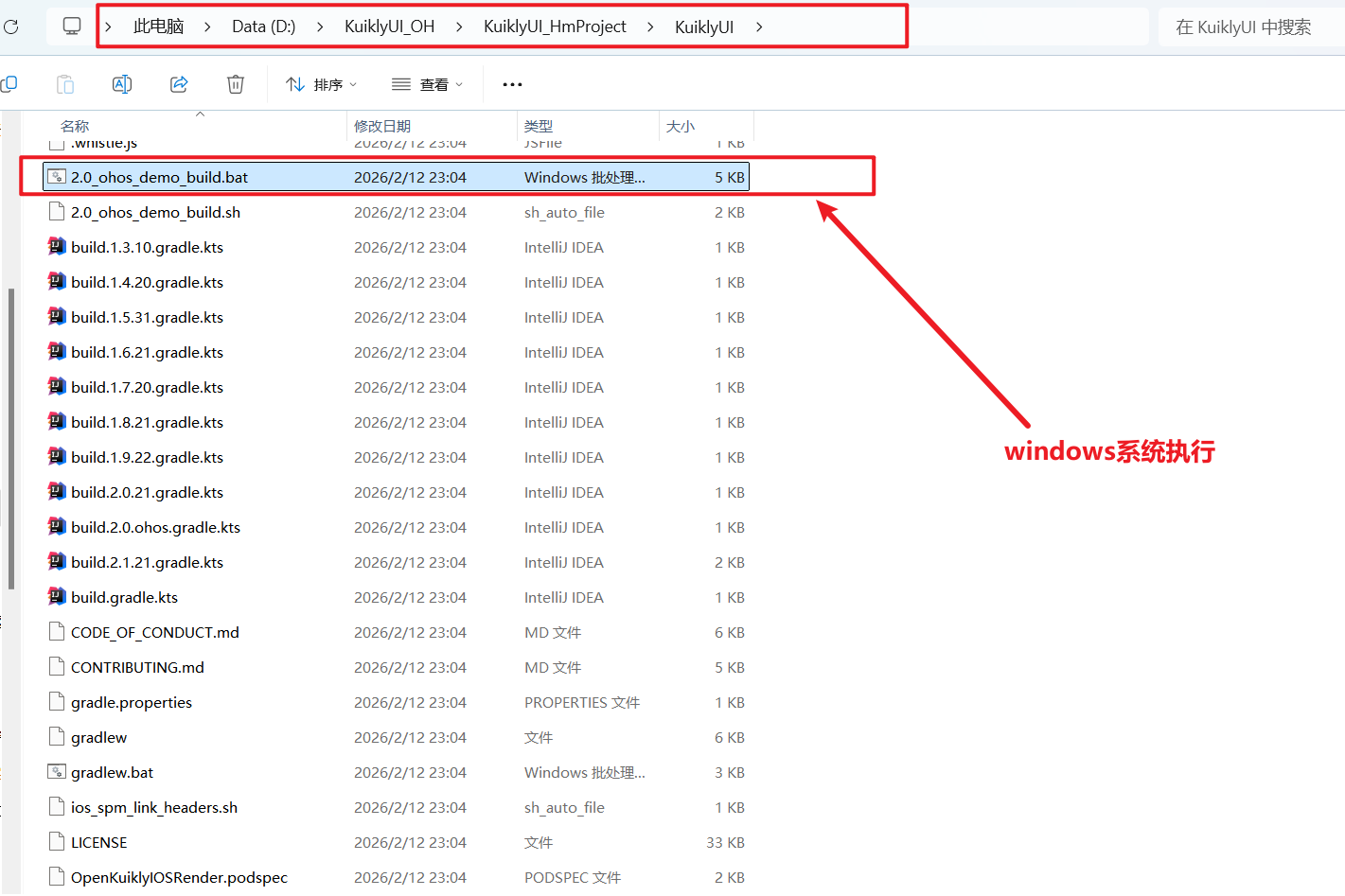Expand chevron after KuiklyUI_HmProject breadcrumb
1345x896 pixels.
click(650, 26)
